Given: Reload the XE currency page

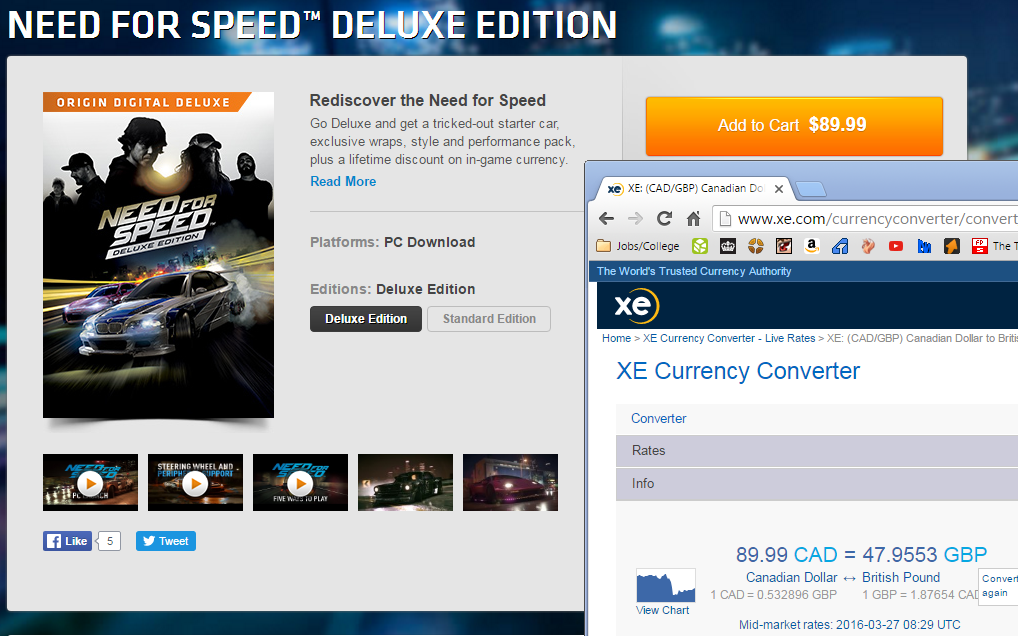Looking at the screenshot, I should [x=664, y=219].
